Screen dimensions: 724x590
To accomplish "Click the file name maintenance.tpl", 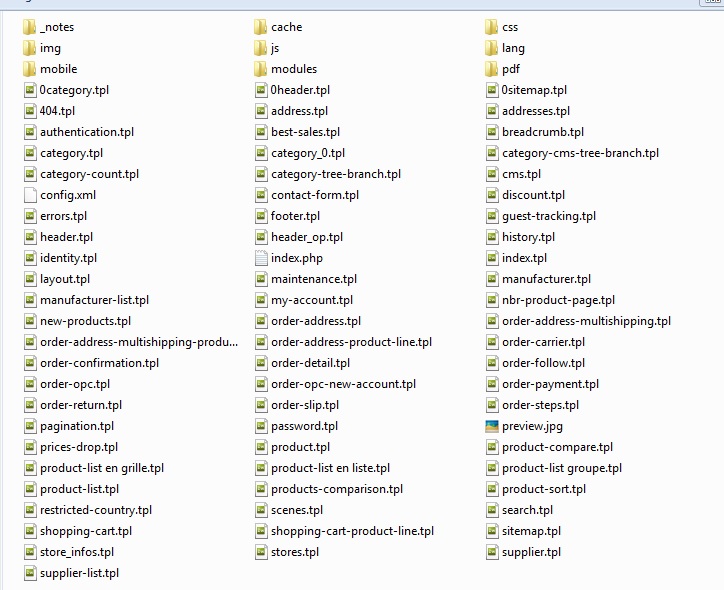I will (314, 279).
